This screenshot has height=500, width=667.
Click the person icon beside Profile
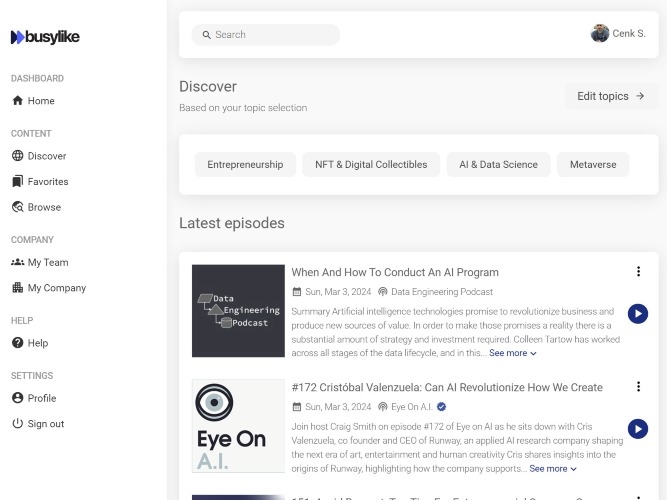pyautogui.click(x=17, y=398)
